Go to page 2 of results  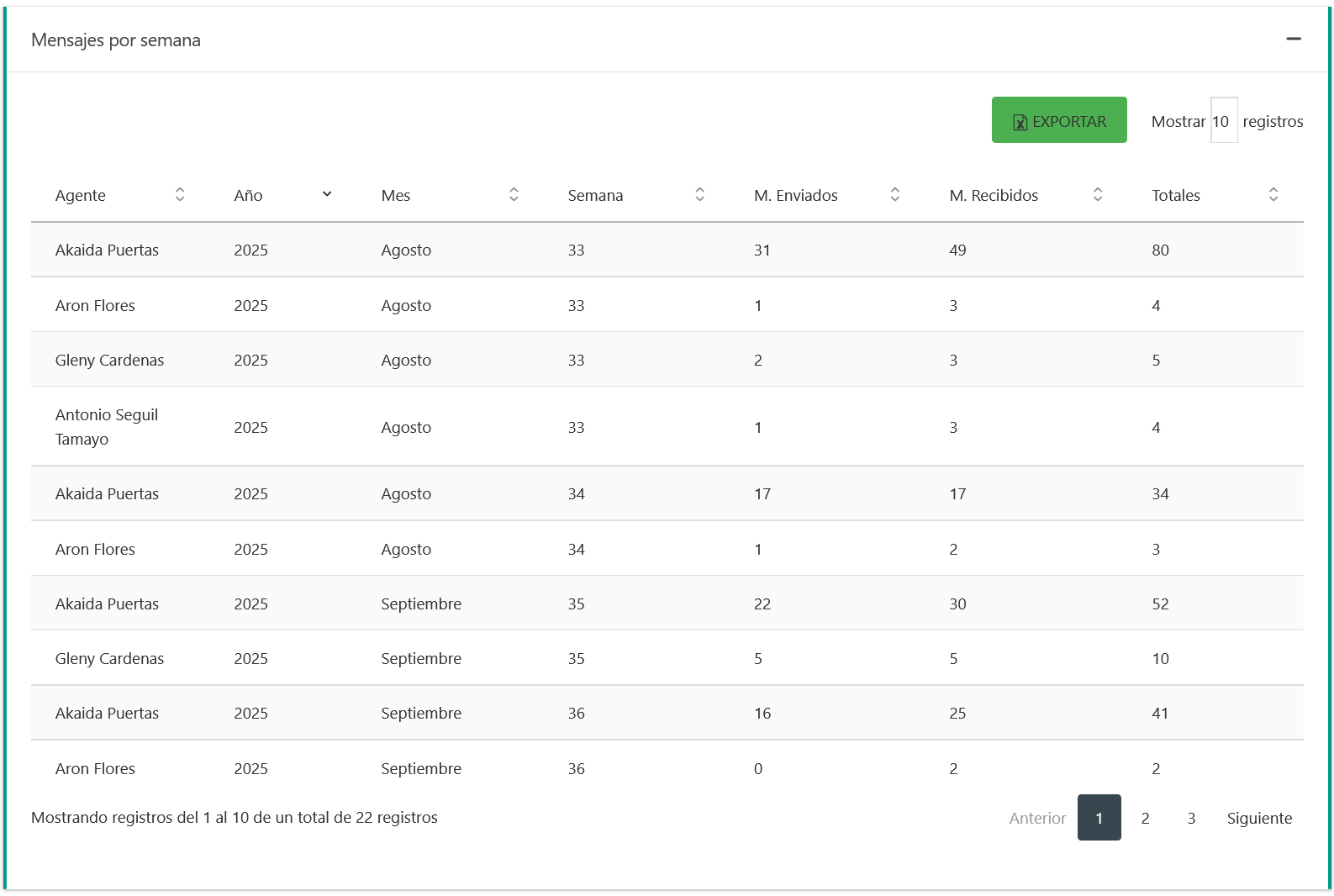tap(1145, 818)
